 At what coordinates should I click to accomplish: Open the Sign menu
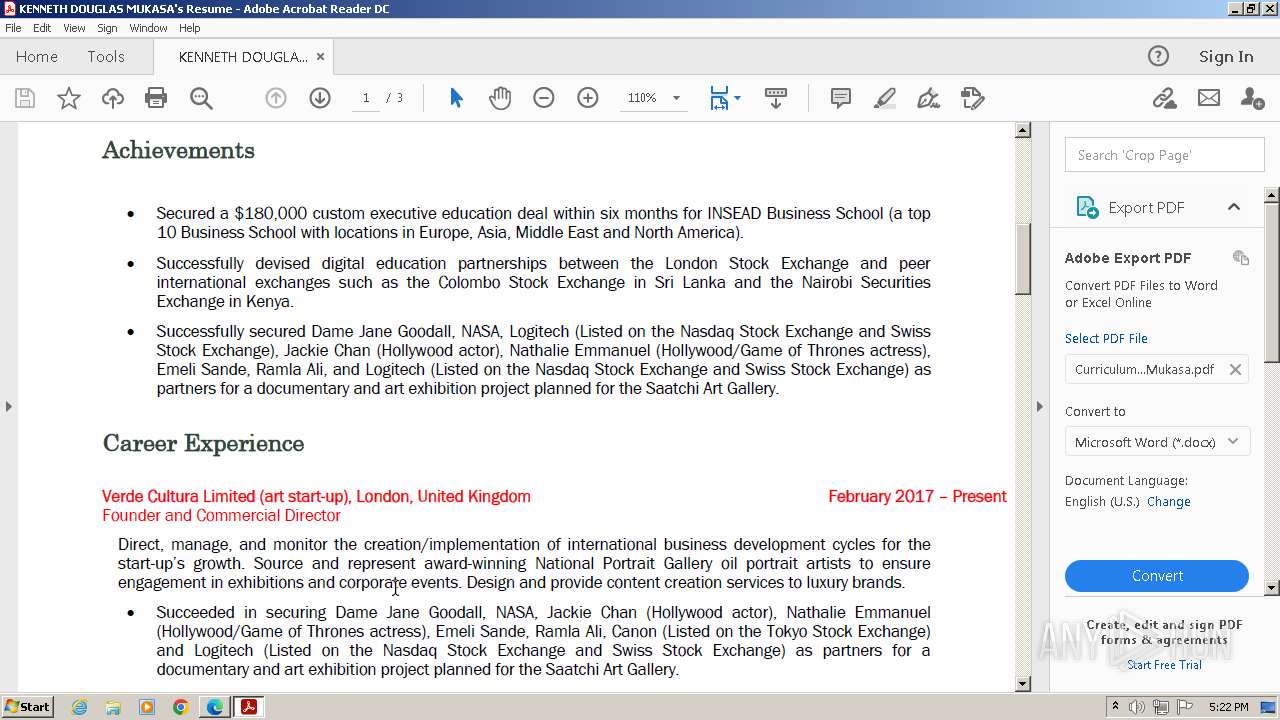click(107, 28)
